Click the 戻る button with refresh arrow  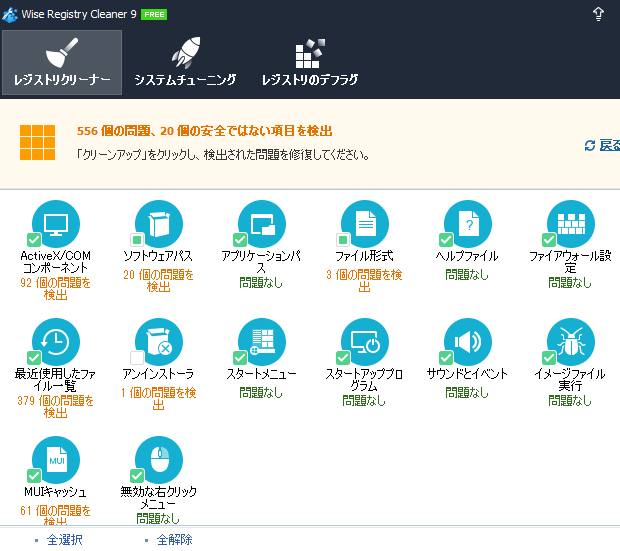tap(603, 146)
